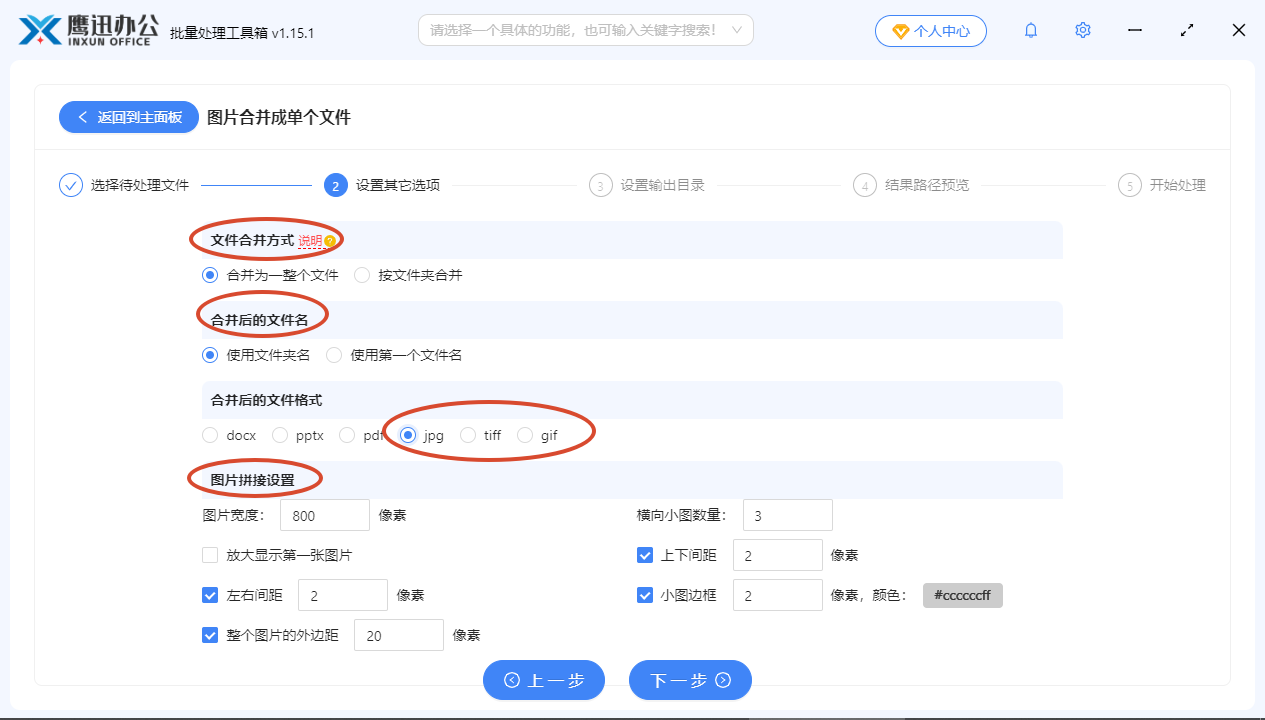The image size is (1265, 720).
Task: Click the Inxun Office logo
Action: (89, 30)
